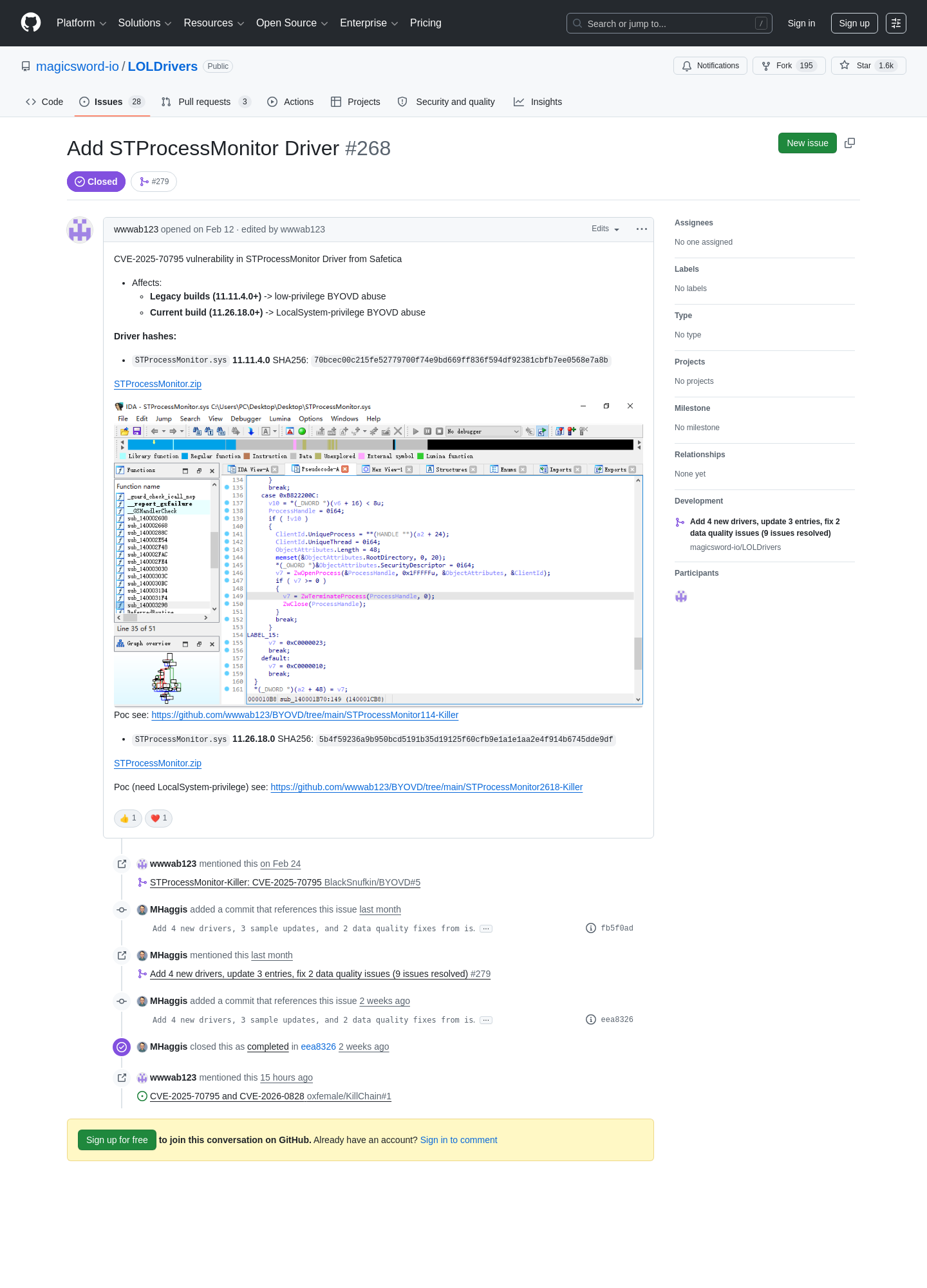Image resolution: width=927 pixels, height=1288 pixels.
Task: Toggle the heart reaction
Action: pos(158,818)
